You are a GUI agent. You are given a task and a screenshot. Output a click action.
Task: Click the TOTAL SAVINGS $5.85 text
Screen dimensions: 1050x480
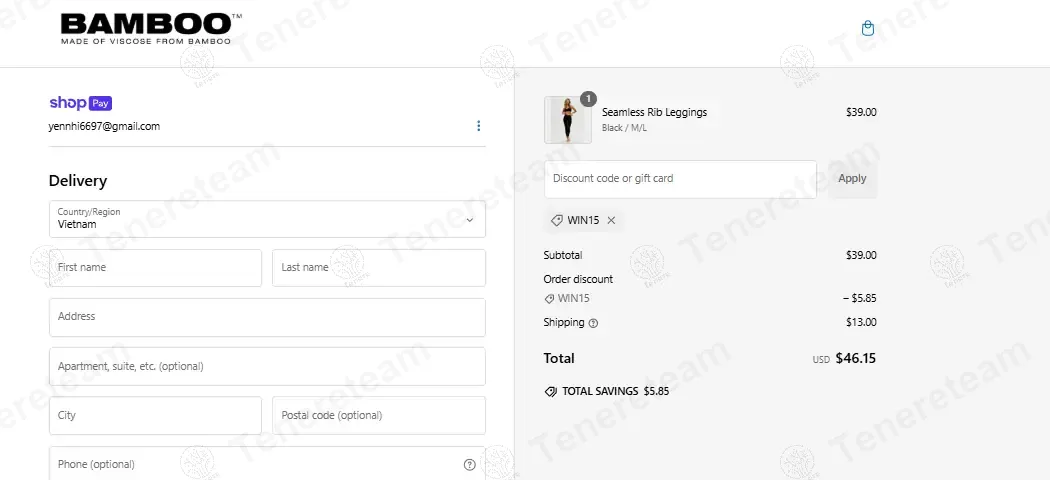(615, 392)
